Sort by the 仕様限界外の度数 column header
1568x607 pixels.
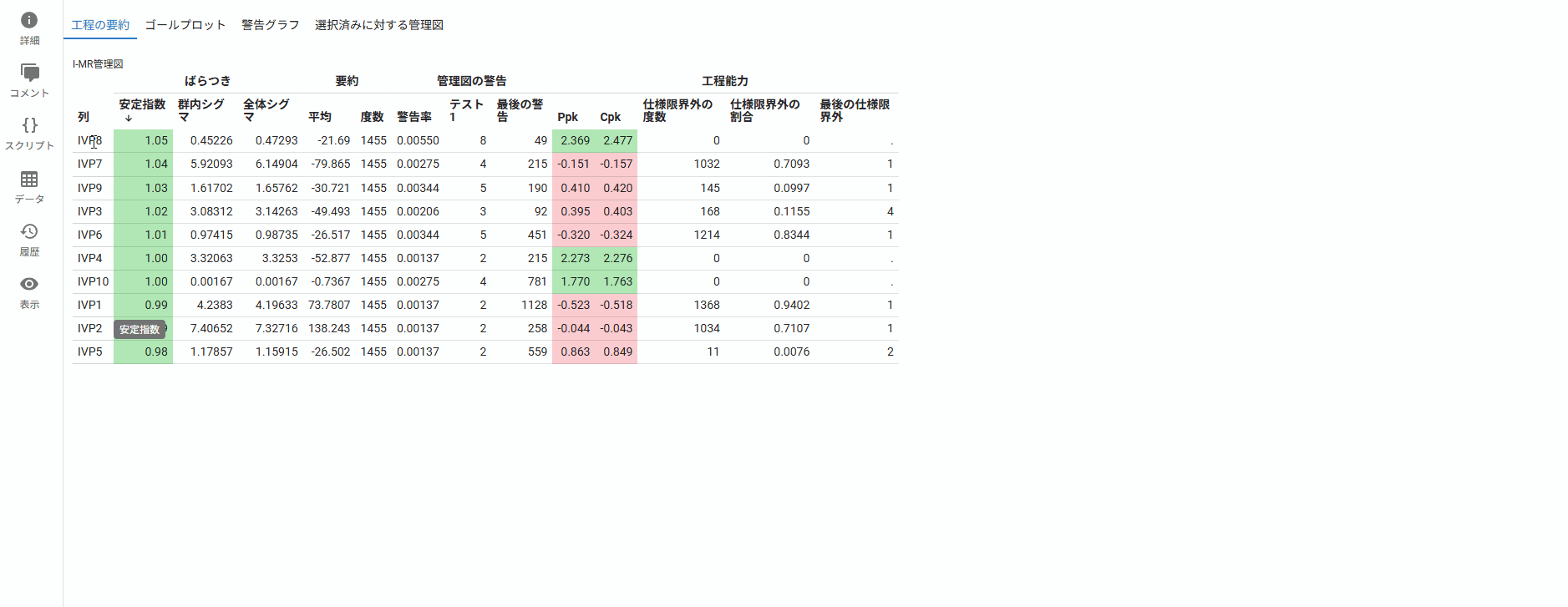[x=677, y=110]
